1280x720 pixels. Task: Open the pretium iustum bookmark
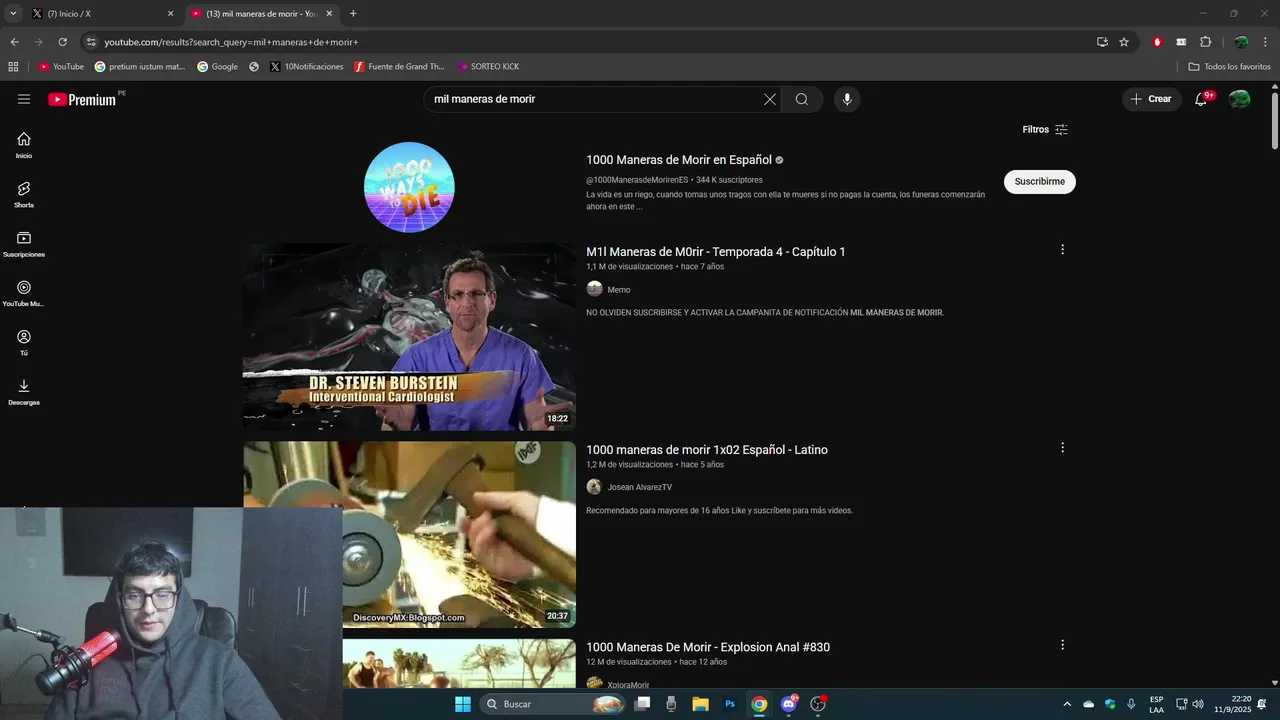(x=140, y=67)
